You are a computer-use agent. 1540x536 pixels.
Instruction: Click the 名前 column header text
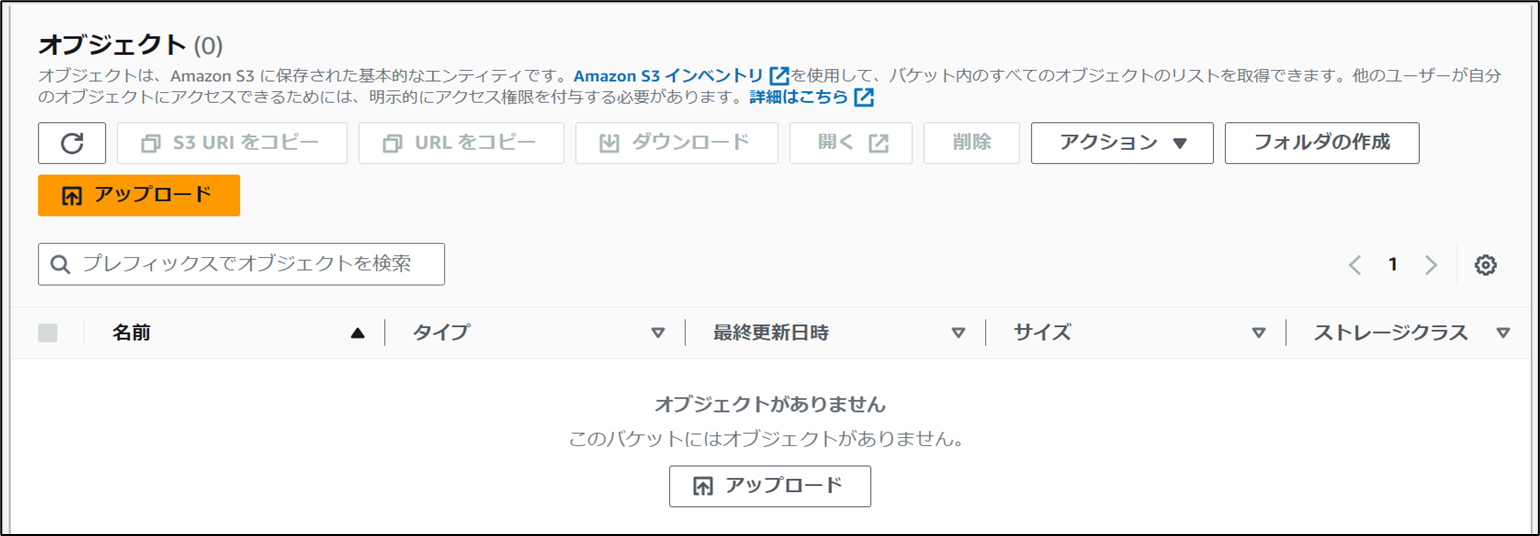click(132, 334)
